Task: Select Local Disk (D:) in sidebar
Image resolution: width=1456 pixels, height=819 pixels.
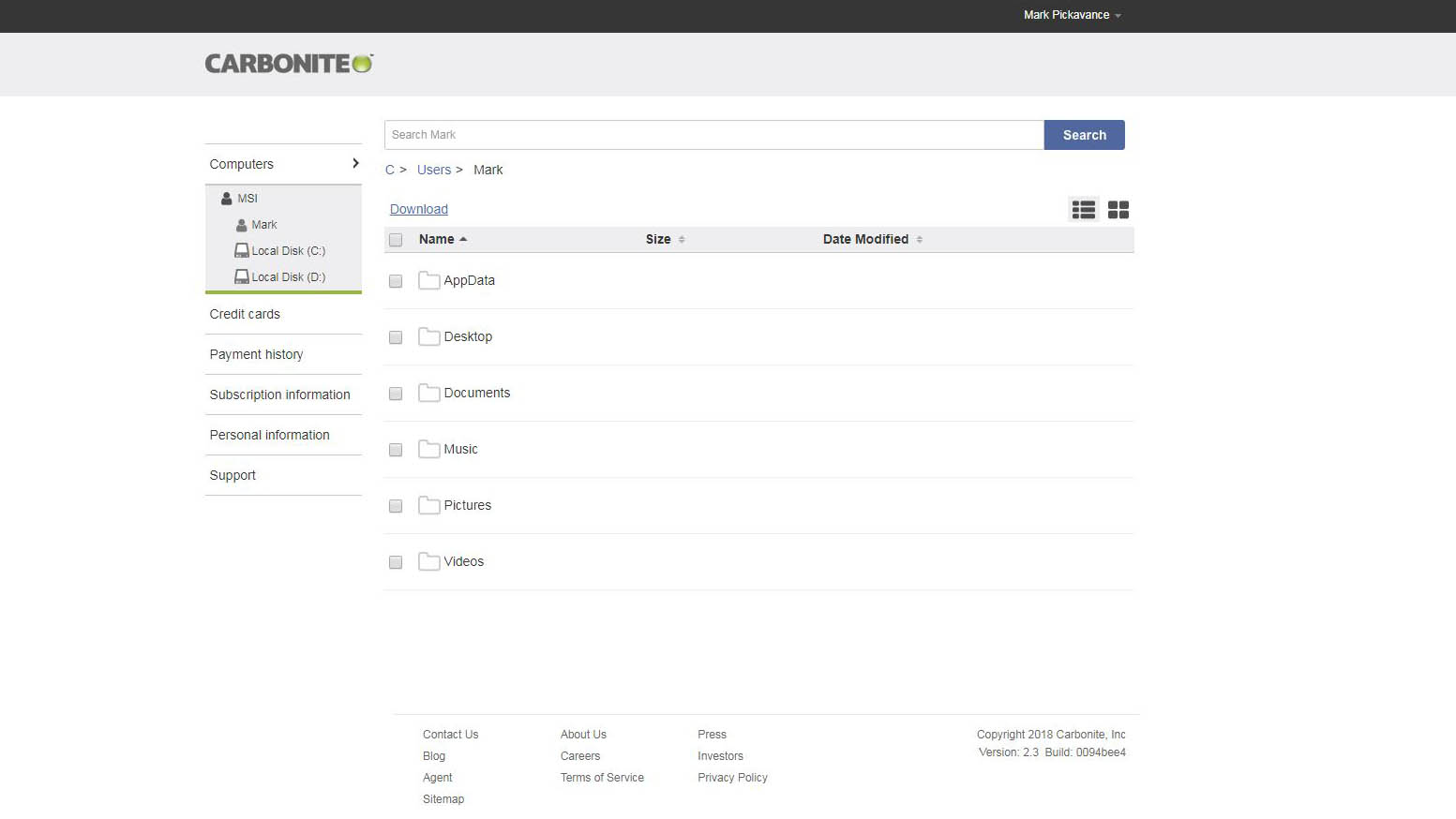Action: 289,277
